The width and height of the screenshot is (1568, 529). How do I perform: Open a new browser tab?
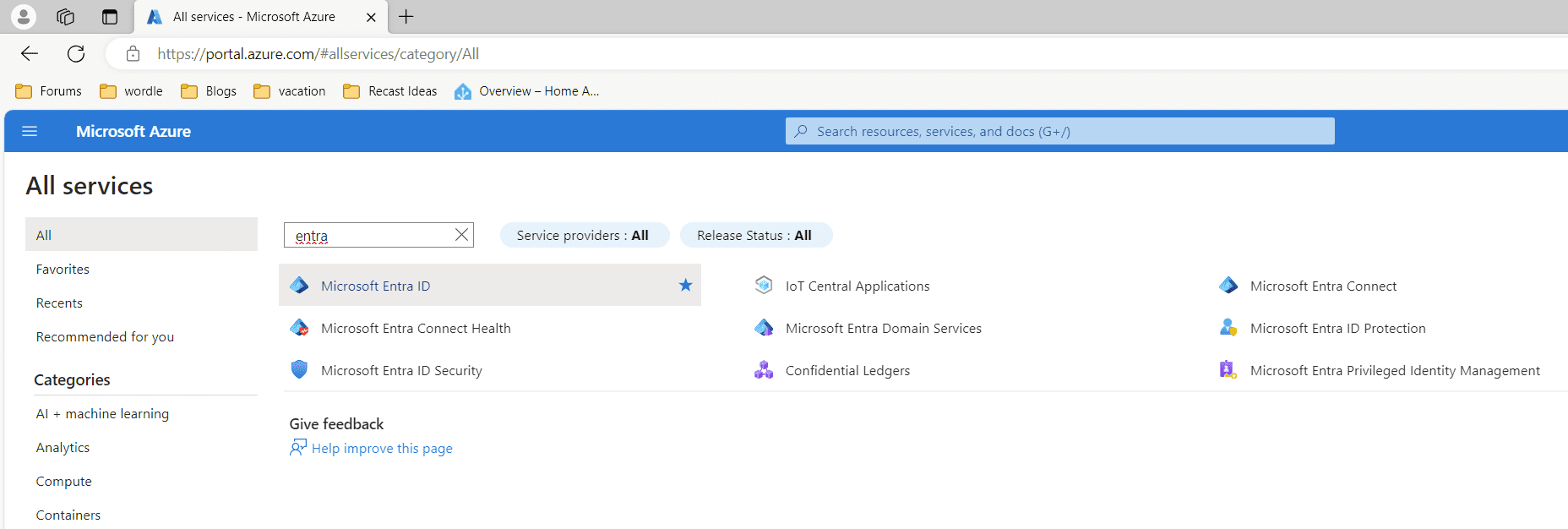[x=406, y=17]
